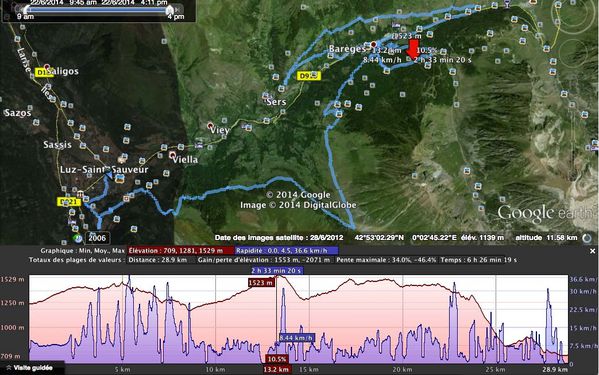Open the 2006 historical imagery year label
The image size is (599, 375).
click(x=97, y=238)
